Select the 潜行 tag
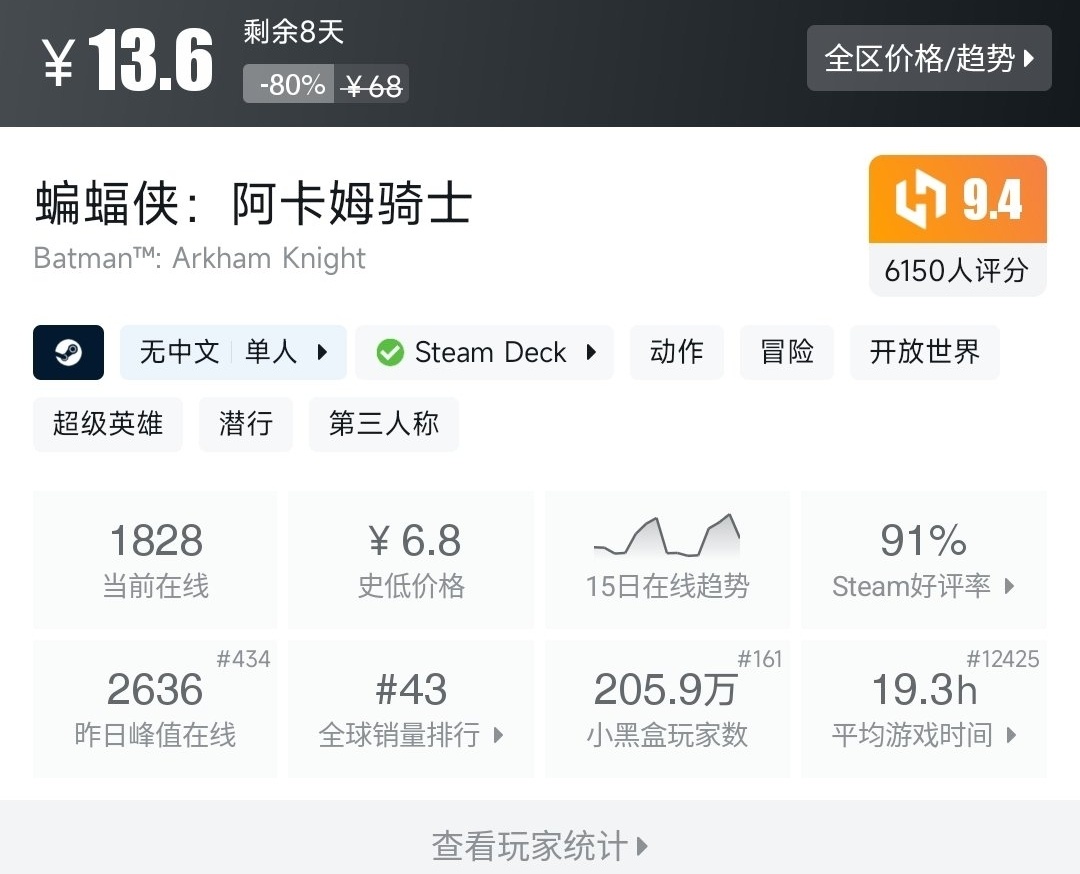The image size is (1080, 874). click(246, 424)
